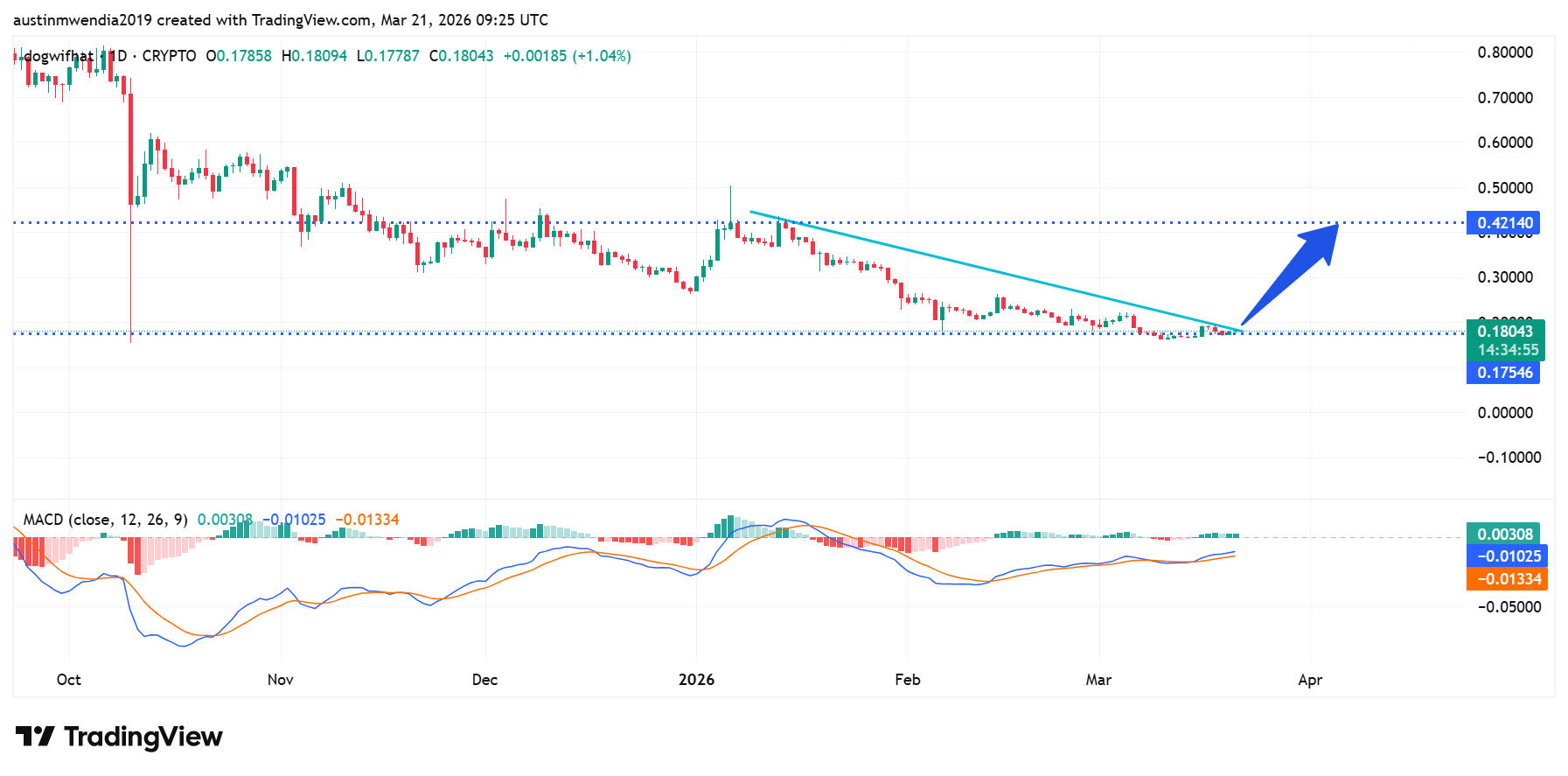Click the MACD indicator title

[x=105, y=520]
